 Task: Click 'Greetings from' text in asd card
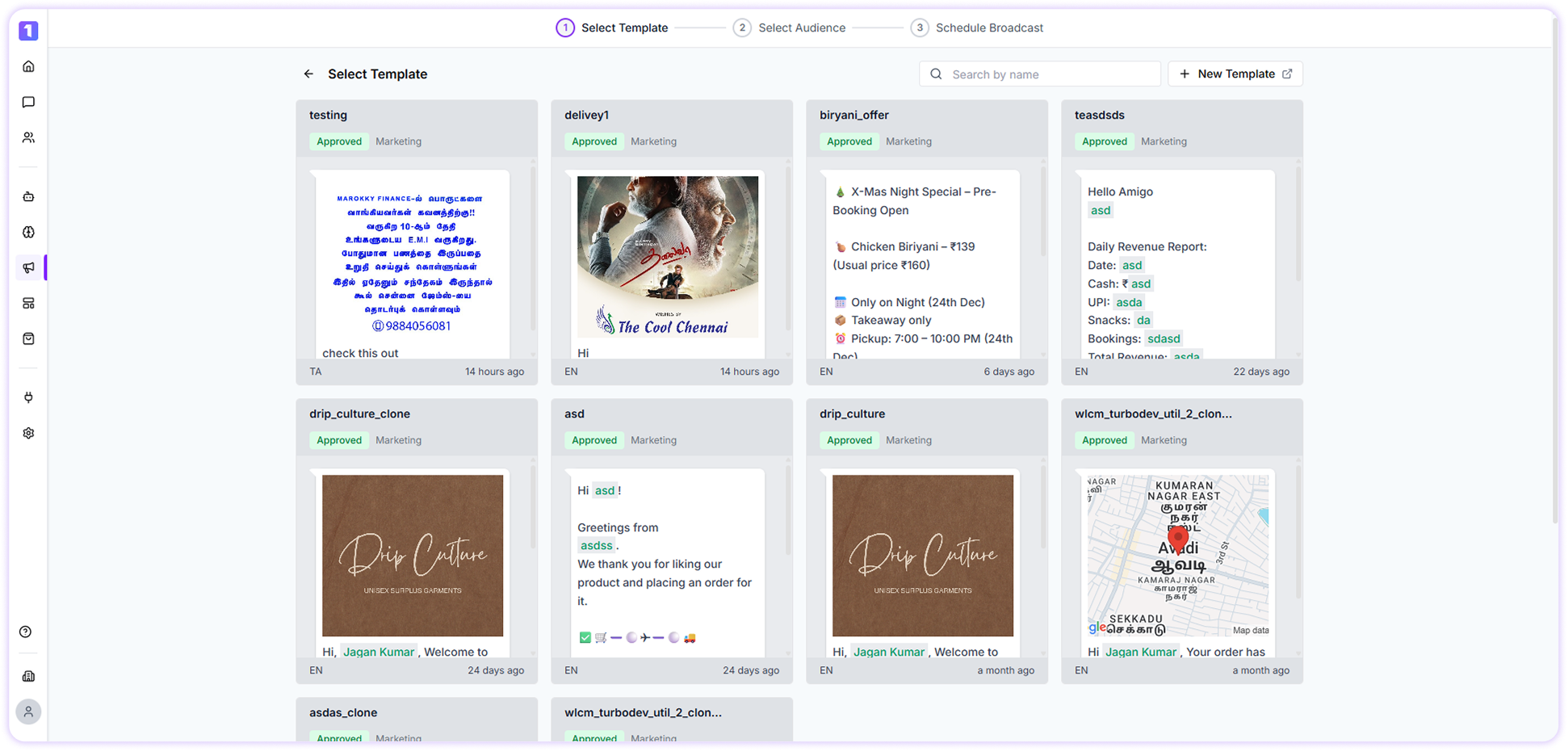(618, 527)
